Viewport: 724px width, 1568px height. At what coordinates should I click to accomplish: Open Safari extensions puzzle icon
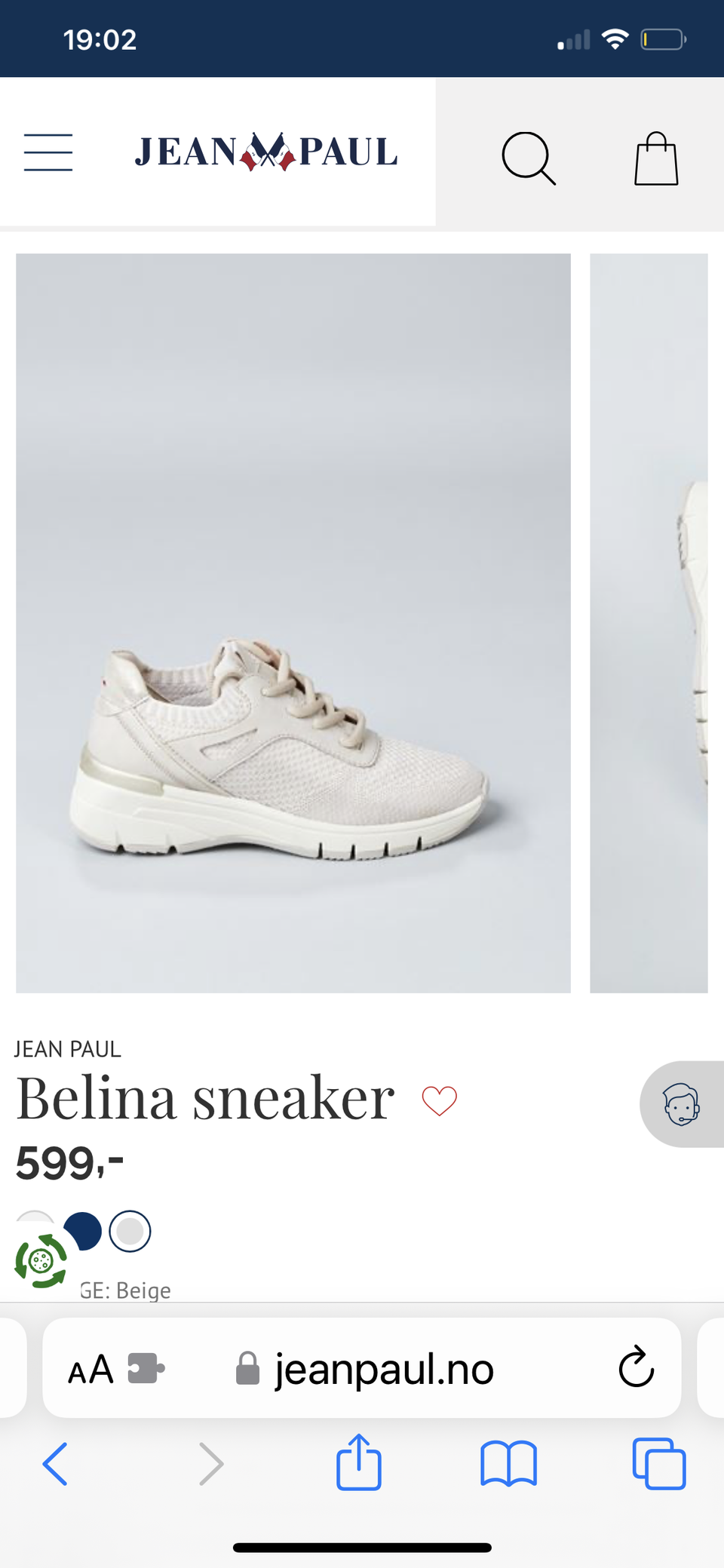tap(146, 1368)
